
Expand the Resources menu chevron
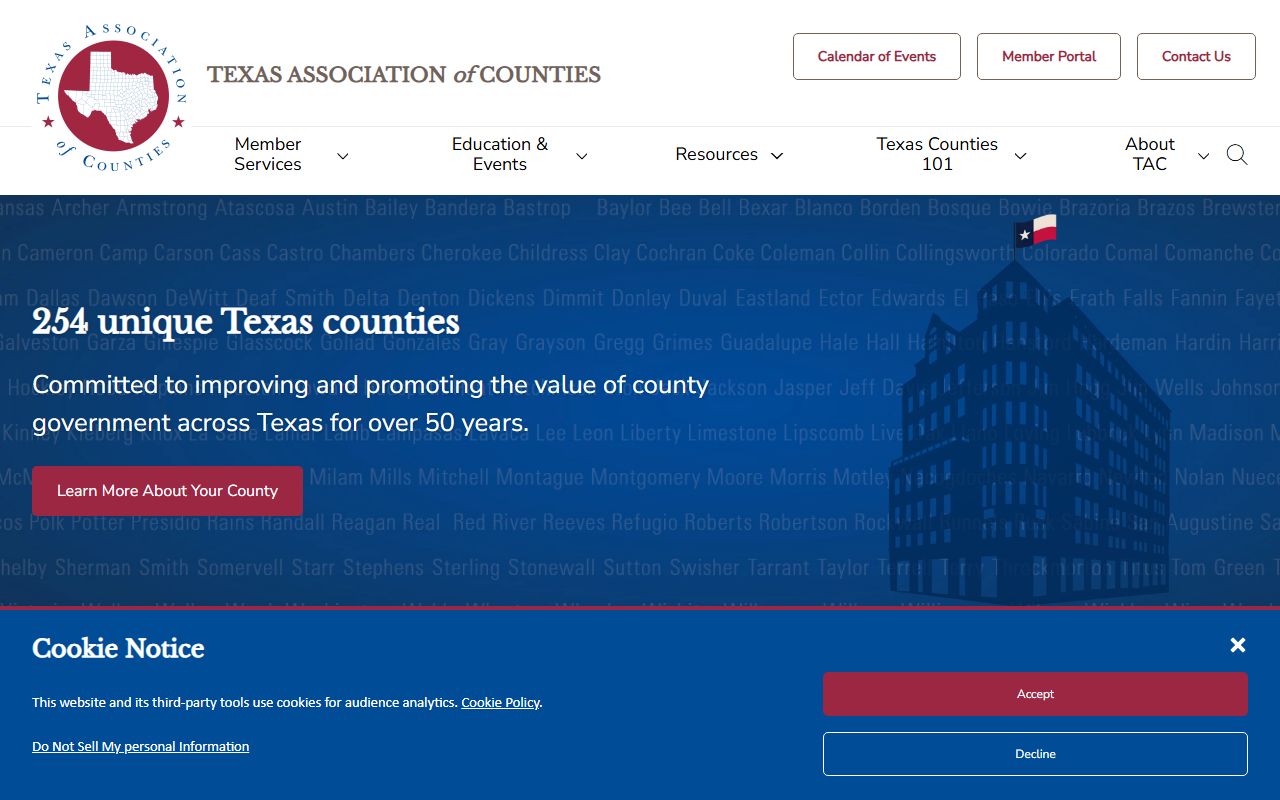tap(777, 156)
